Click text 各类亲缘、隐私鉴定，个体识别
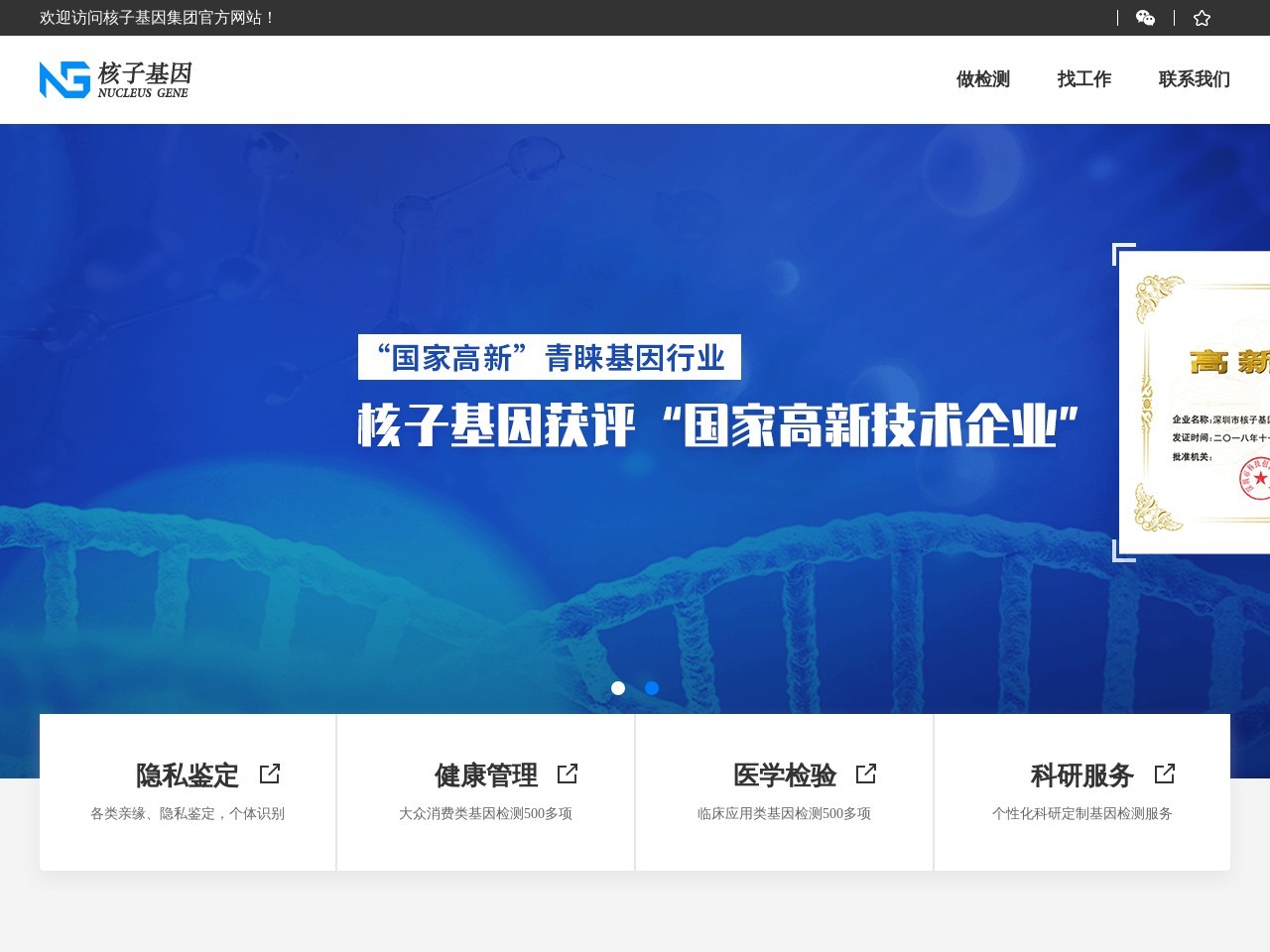Image resolution: width=1270 pixels, height=952 pixels. click(188, 813)
